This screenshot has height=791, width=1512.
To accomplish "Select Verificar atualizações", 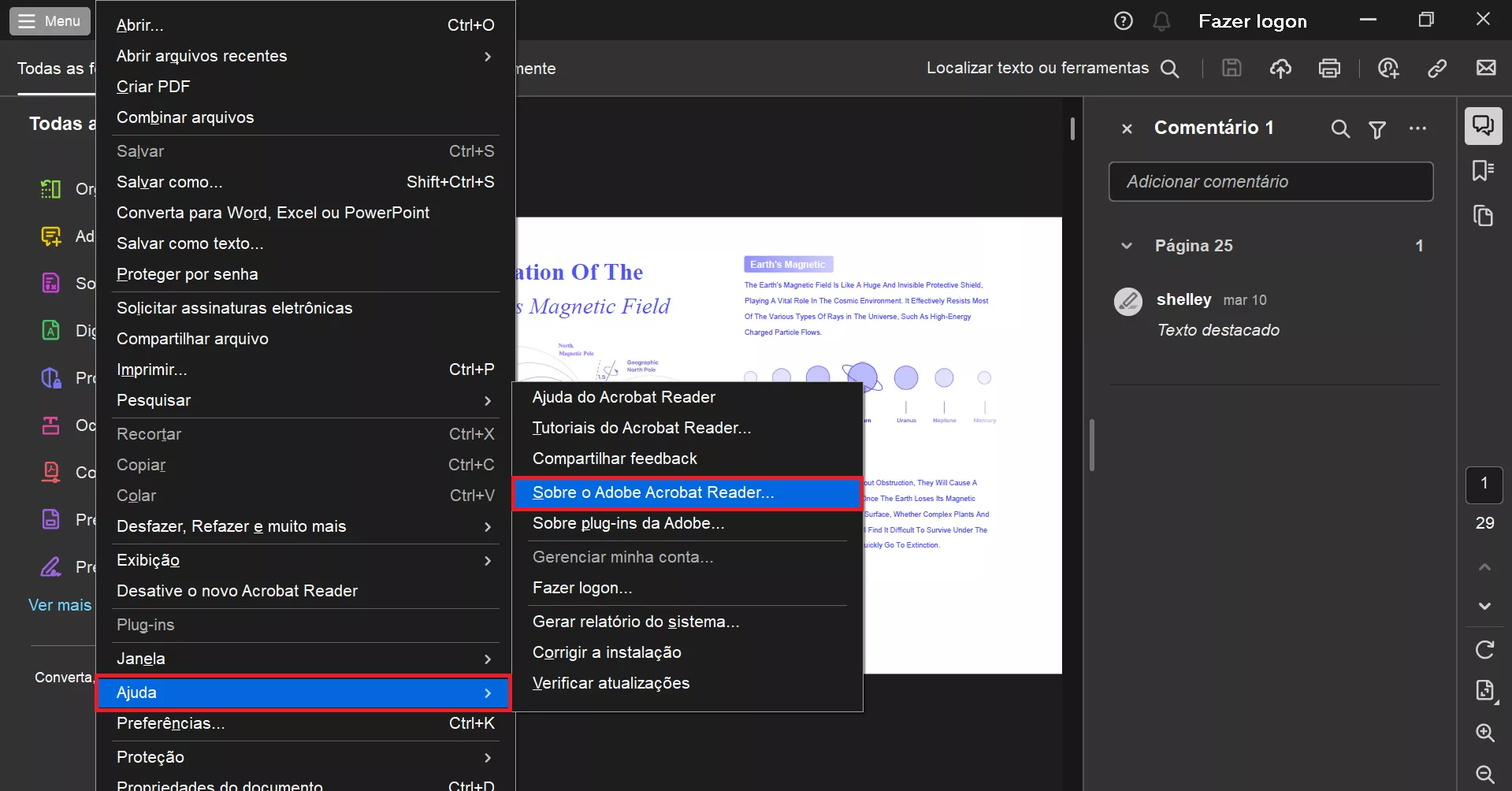I will 687,683.
